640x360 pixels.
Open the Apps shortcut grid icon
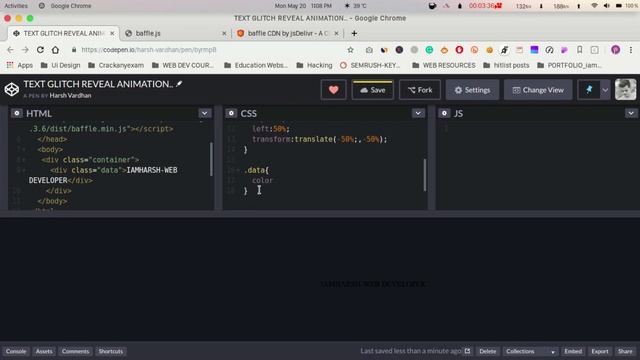pos(10,65)
